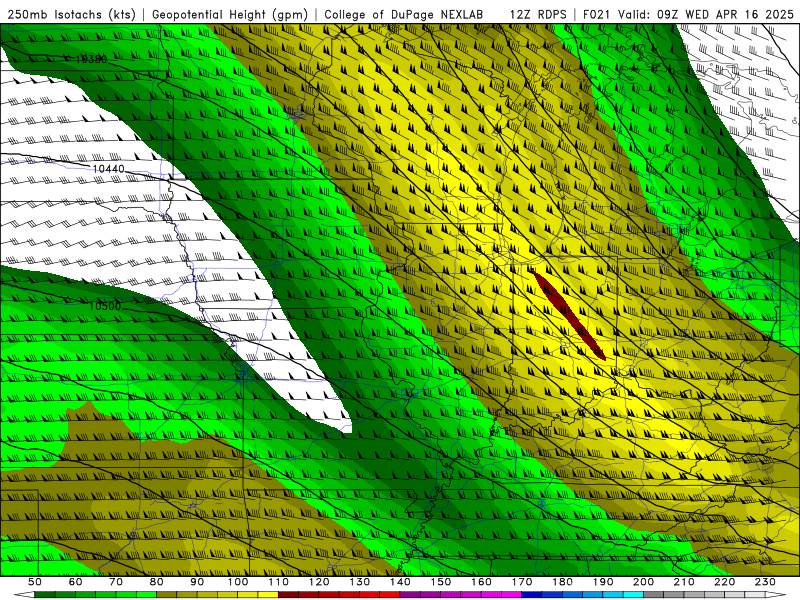Click the 10500 height contour label
The width and height of the screenshot is (800, 600).
click(x=105, y=306)
